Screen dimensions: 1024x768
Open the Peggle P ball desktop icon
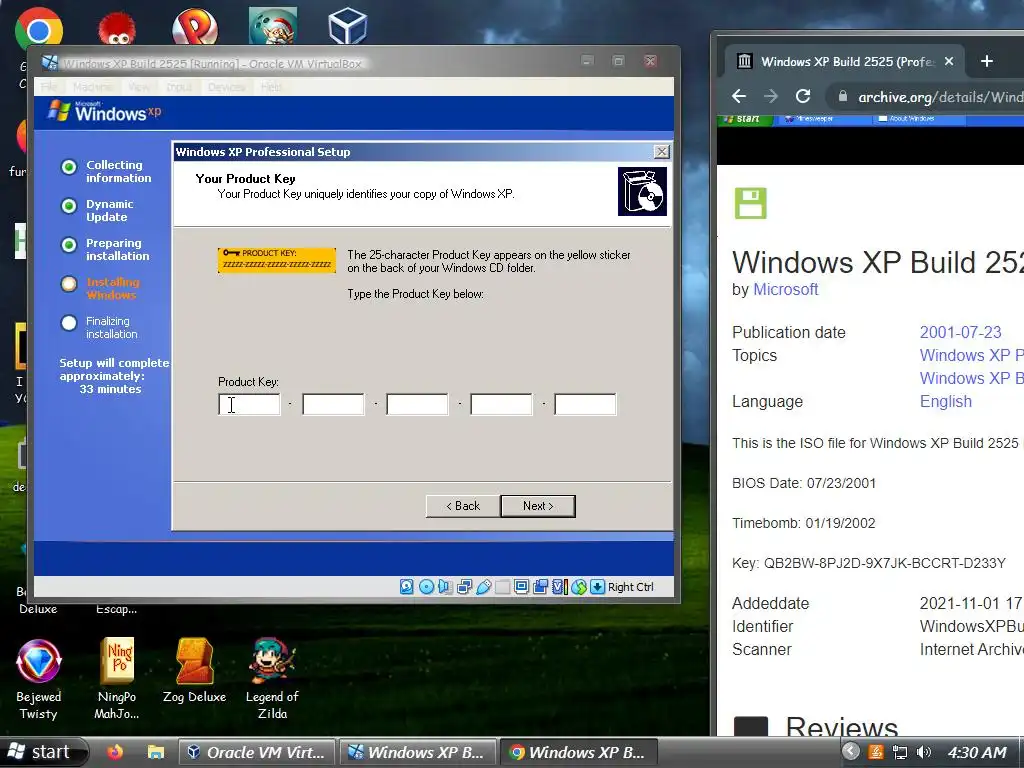[x=195, y=27]
